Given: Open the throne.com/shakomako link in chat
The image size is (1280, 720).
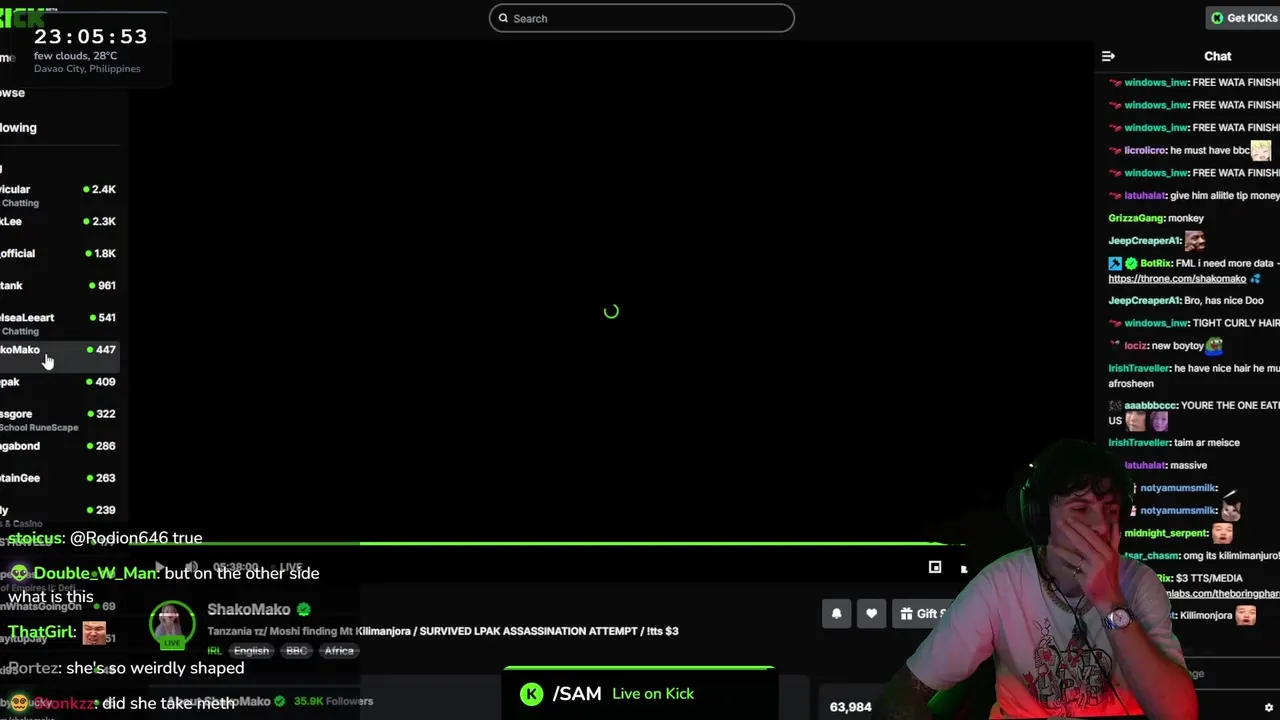Looking at the screenshot, I should (x=1177, y=279).
